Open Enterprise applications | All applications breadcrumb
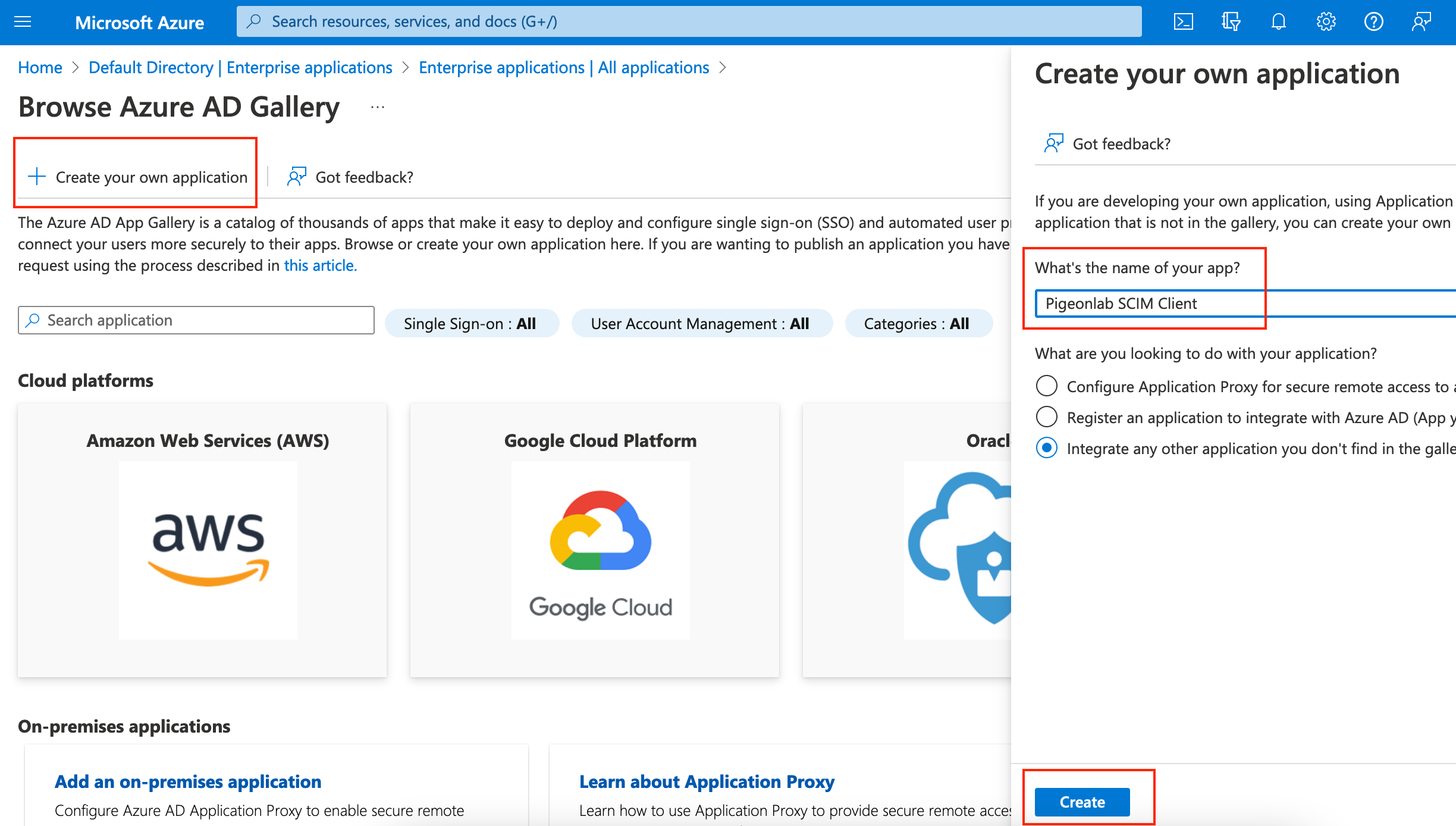The width and height of the screenshot is (1456, 826). coord(564,68)
